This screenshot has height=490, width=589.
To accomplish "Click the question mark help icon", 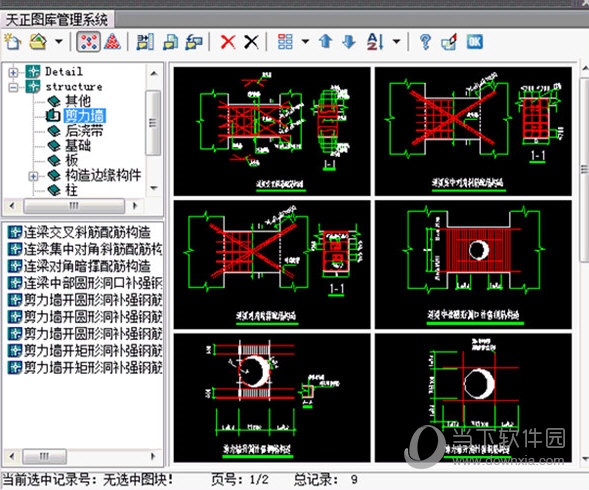I will pyautogui.click(x=425, y=42).
